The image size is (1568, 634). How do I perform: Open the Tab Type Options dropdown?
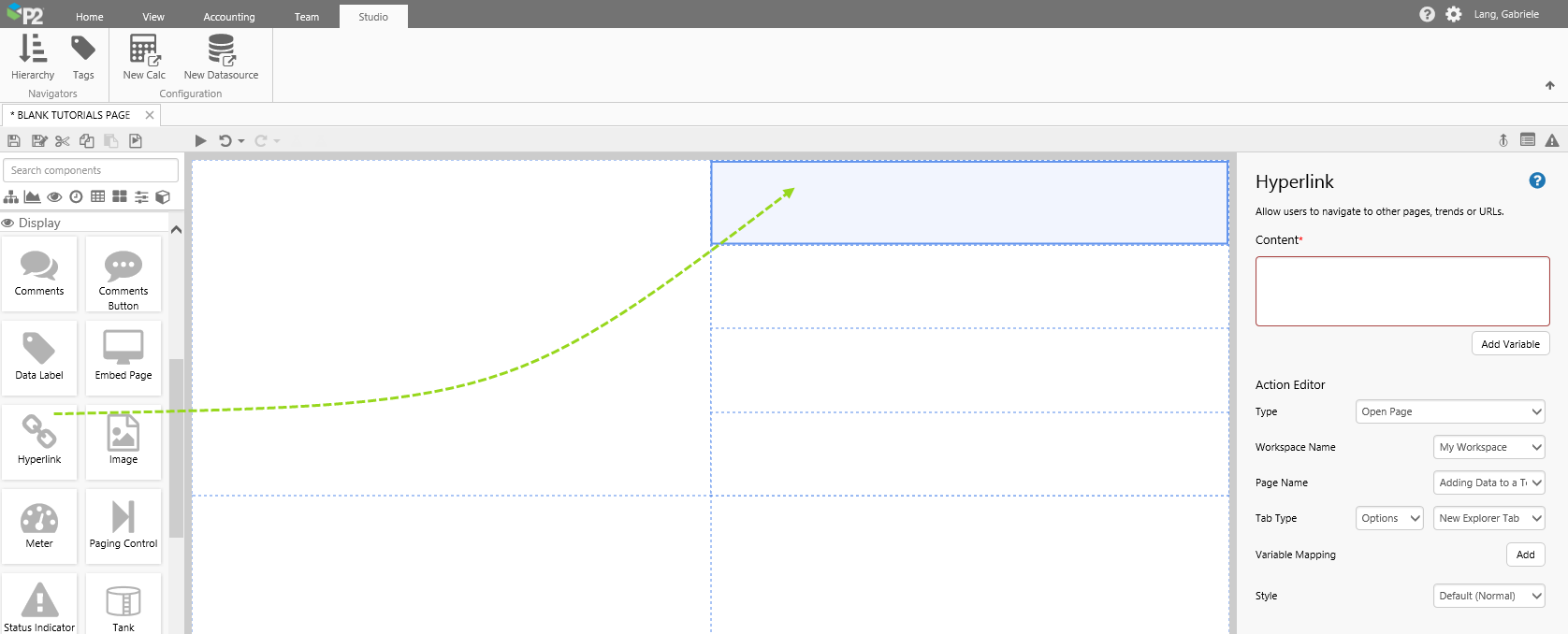point(1389,518)
